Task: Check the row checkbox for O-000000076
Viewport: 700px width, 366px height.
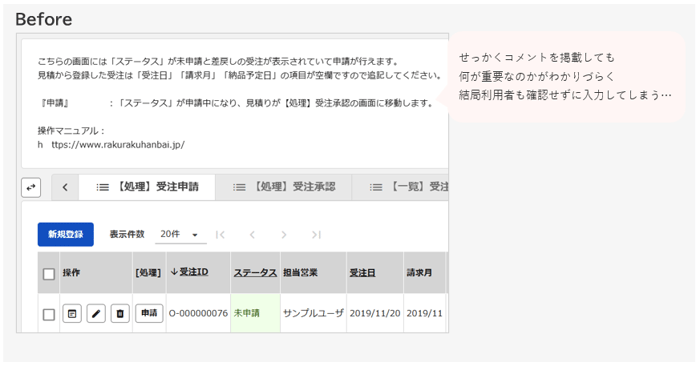Action: tap(49, 314)
